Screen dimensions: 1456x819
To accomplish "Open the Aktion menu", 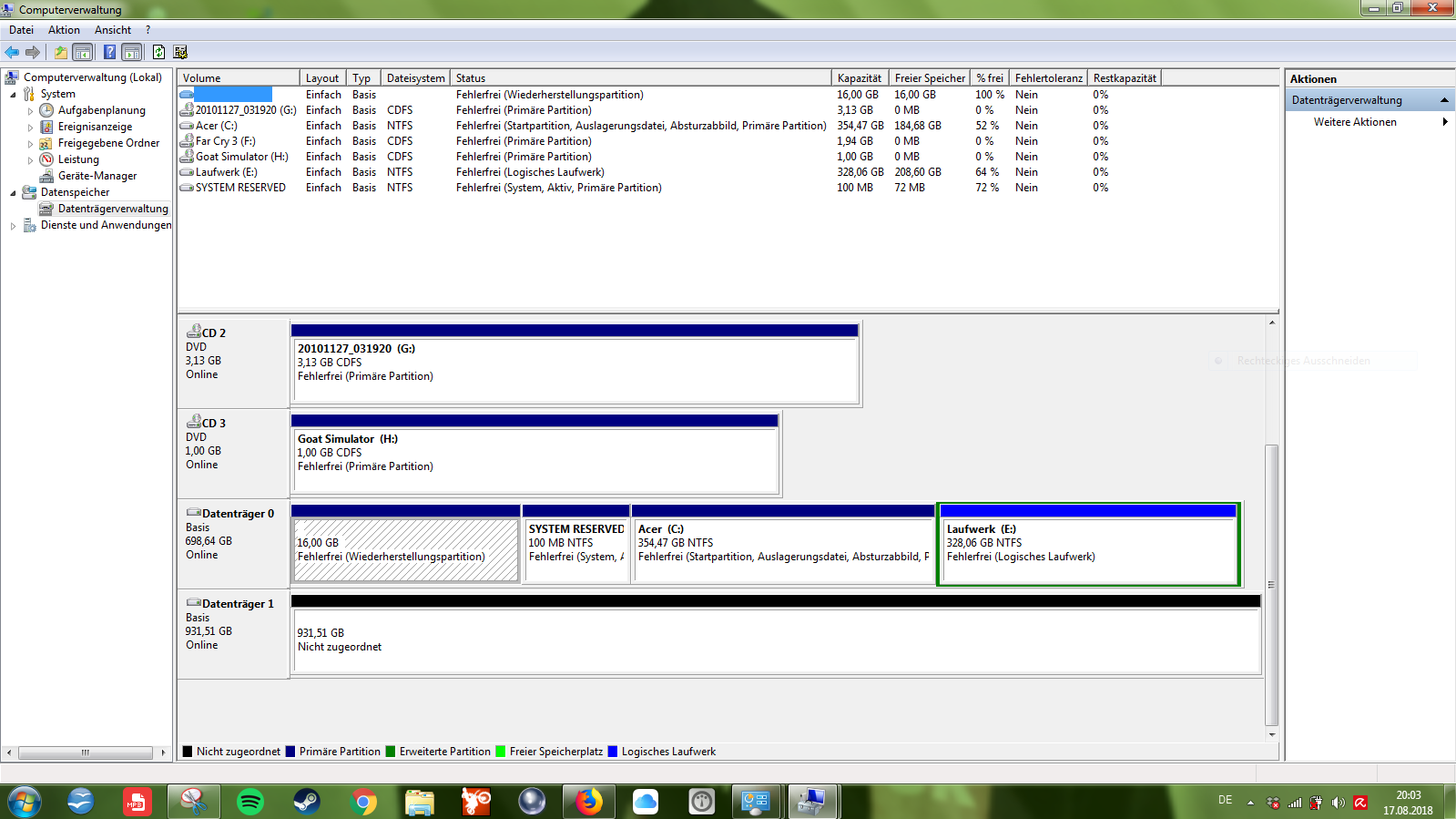I will click(x=64, y=30).
